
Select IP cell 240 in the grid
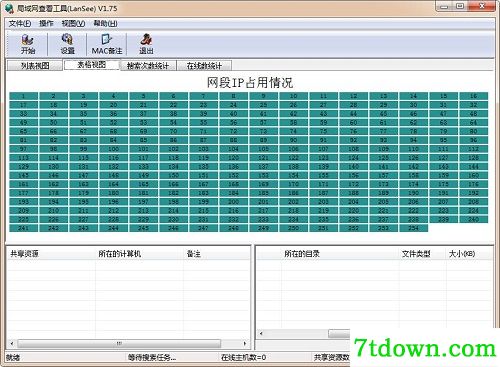[x=473, y=219]
